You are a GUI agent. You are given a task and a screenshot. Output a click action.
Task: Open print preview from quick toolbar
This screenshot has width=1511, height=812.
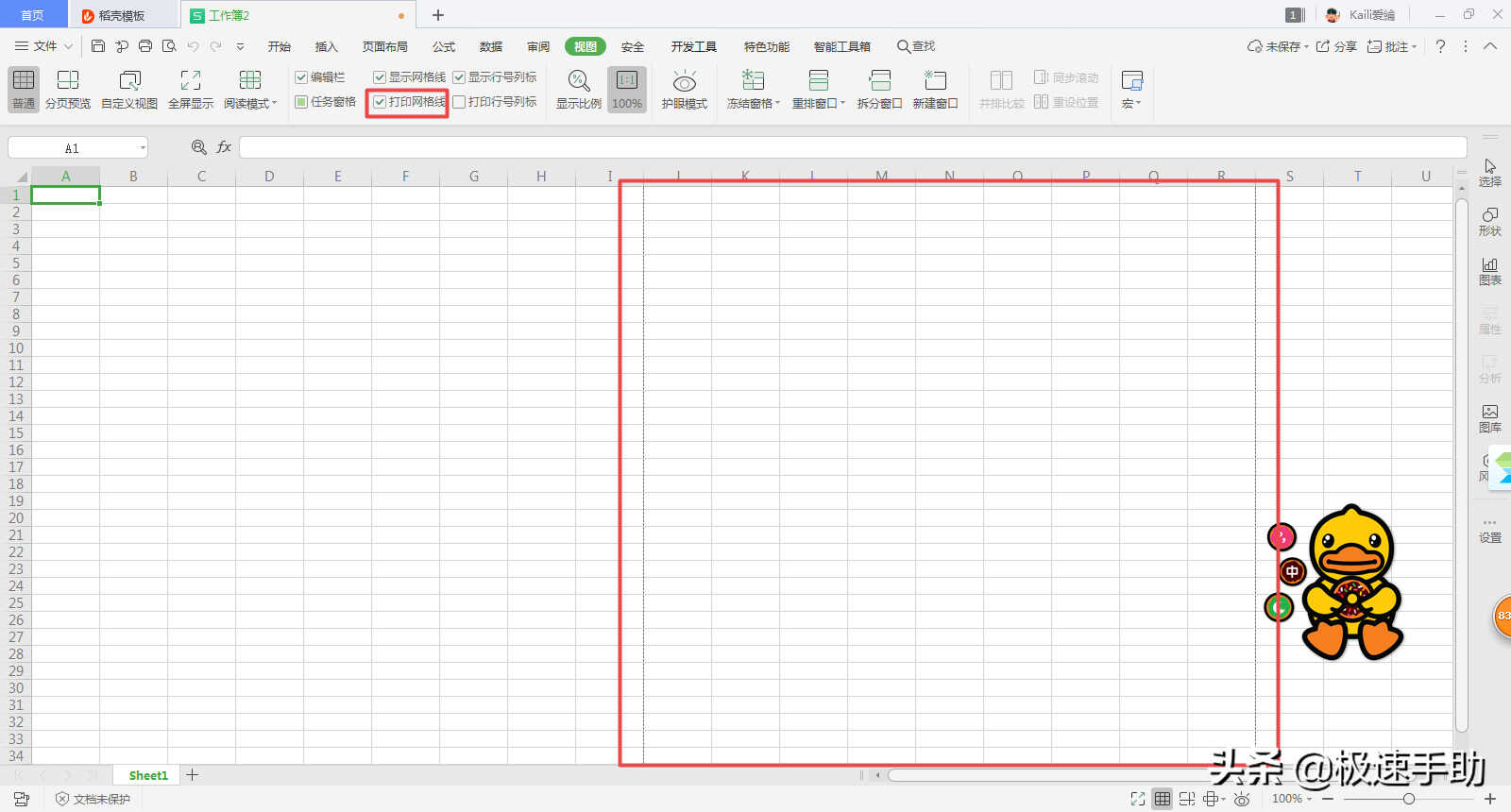point(169,45)
